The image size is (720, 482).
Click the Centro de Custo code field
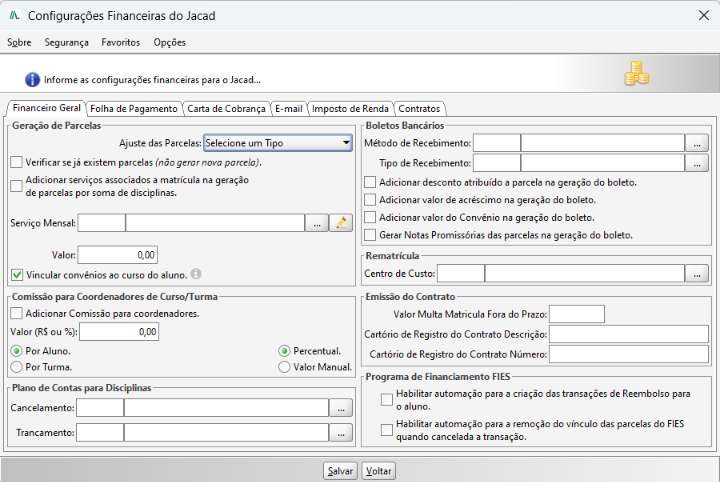click(461, 274)
